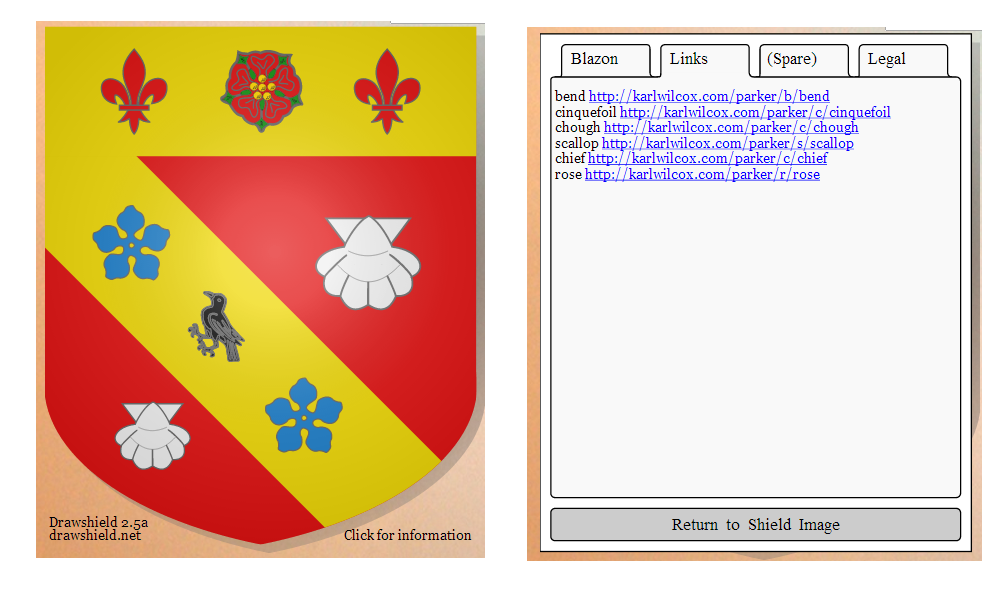The image size is (1000, 600).
Task: Click the small white scallop shell
Action: point(151,435)
